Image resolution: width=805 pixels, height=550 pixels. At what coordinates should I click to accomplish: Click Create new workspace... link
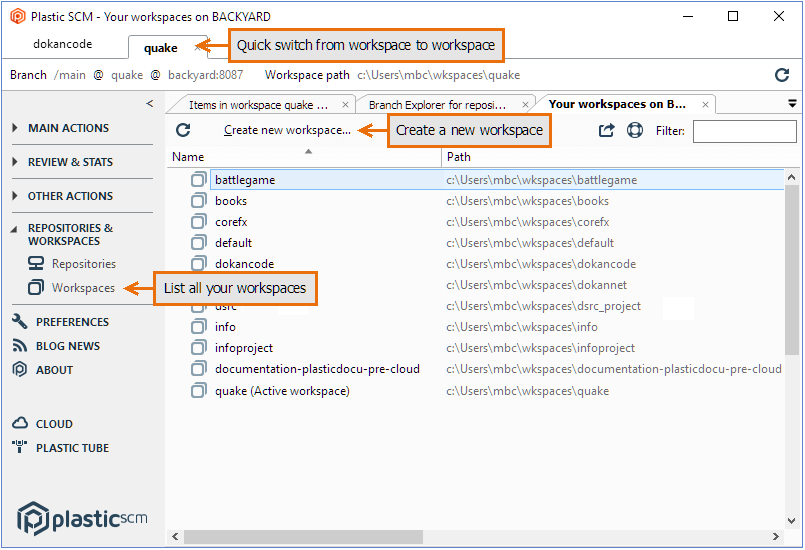click(x=288, y=130)
